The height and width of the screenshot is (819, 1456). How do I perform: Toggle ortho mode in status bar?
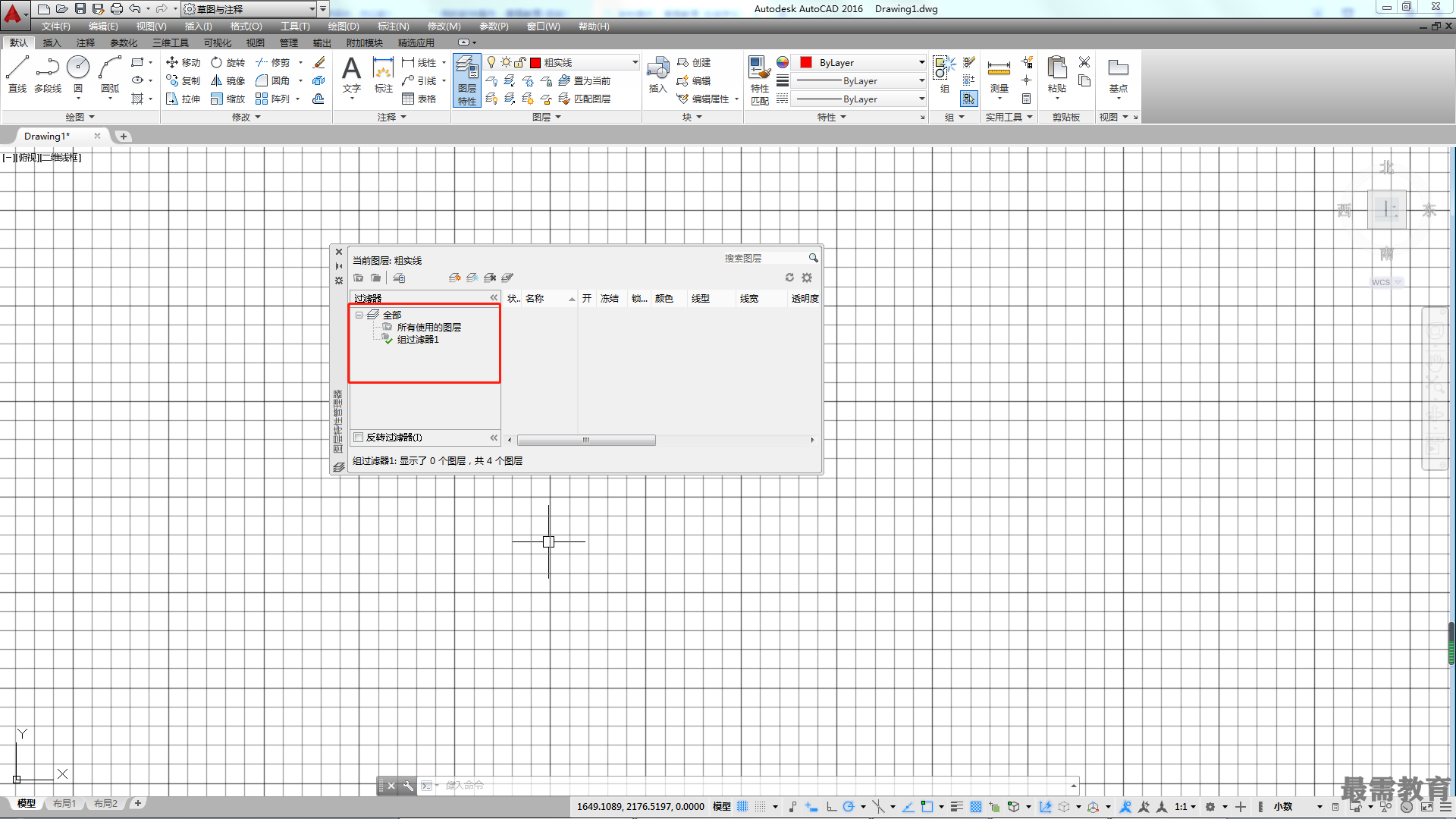(832, 806)
